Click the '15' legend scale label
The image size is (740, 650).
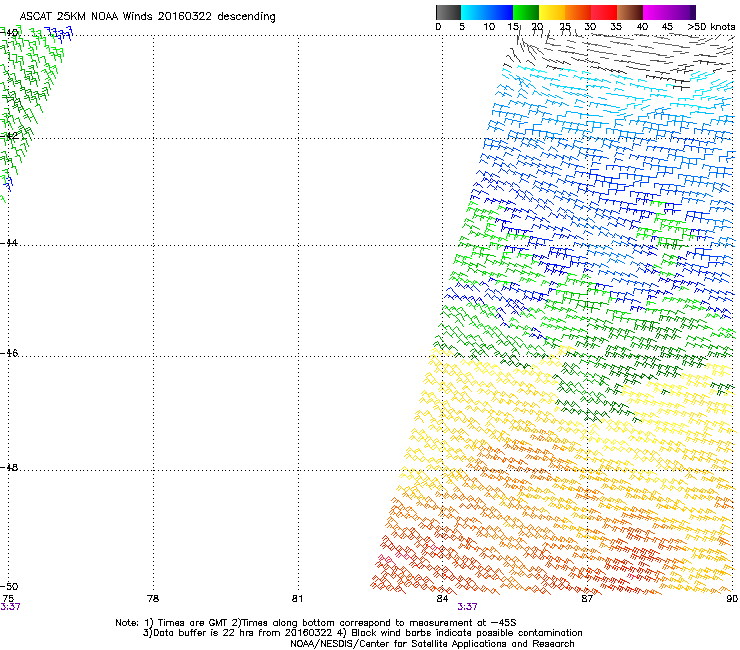[513, 27]
